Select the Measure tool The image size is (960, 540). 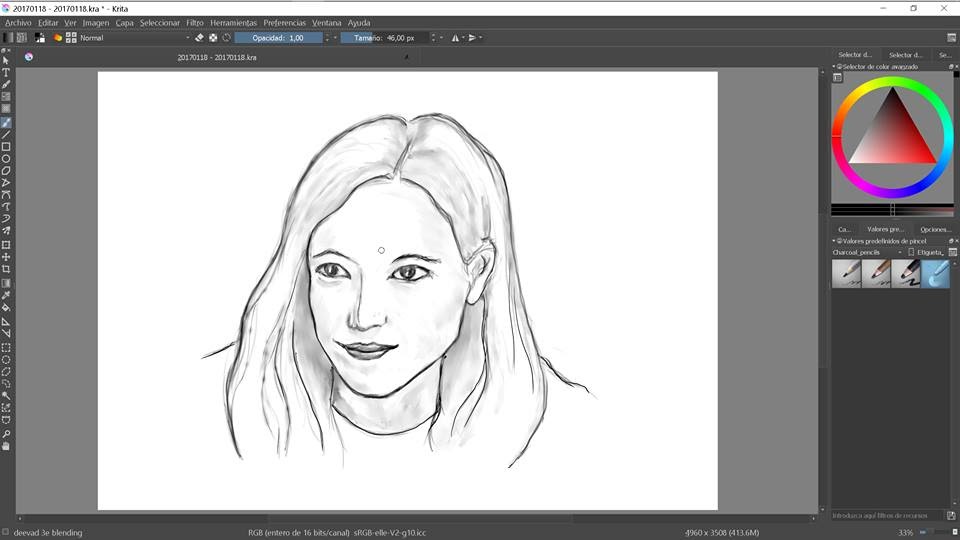[x=6, y=334]
